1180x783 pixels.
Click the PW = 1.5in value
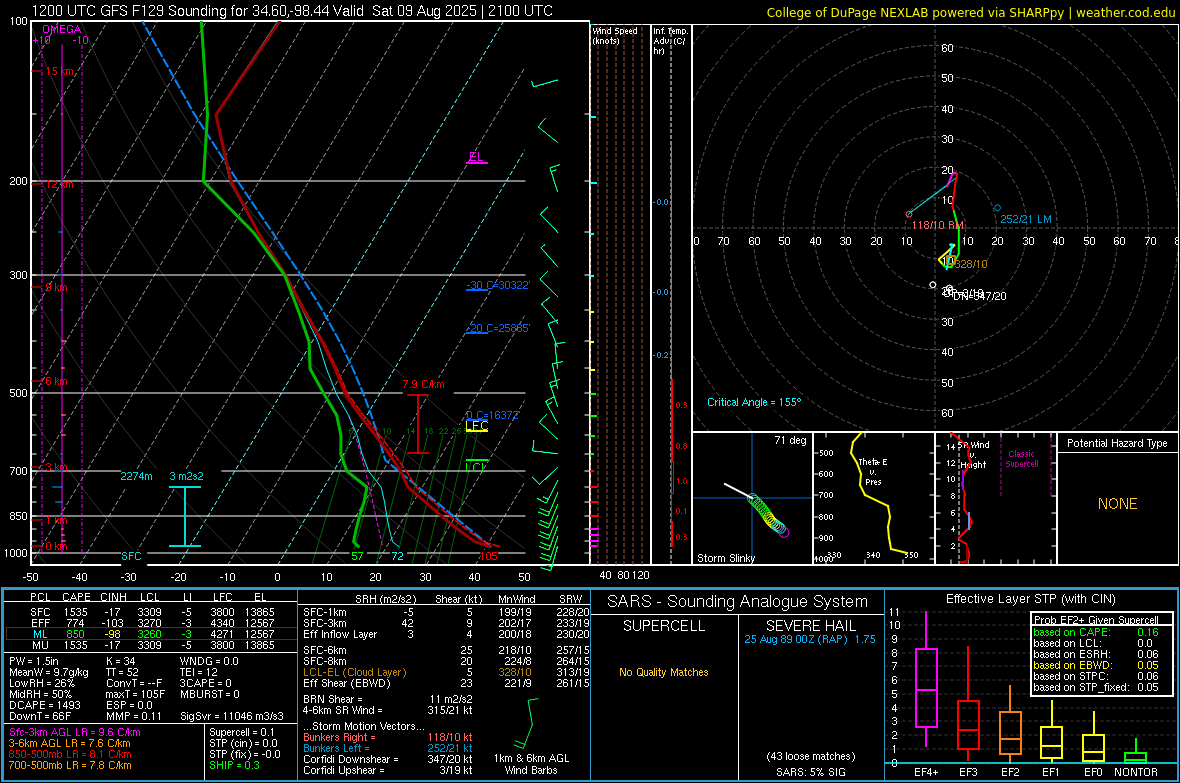click(x=34, y=661)
